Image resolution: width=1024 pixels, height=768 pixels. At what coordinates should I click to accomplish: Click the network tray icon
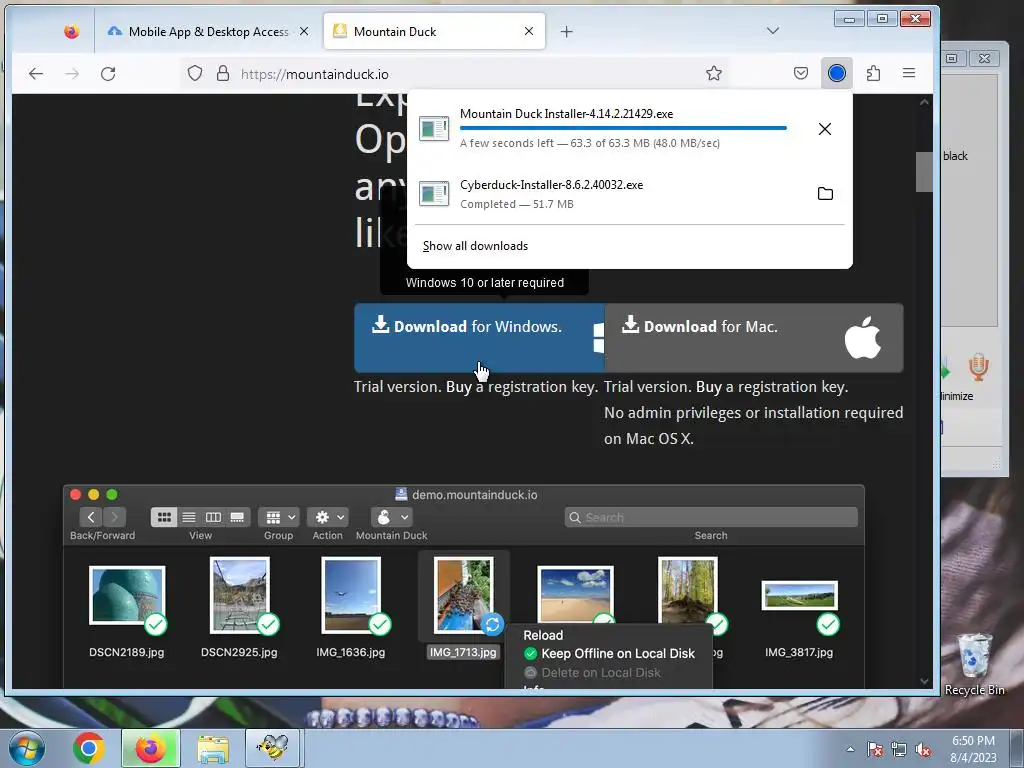tap(899, 749)
